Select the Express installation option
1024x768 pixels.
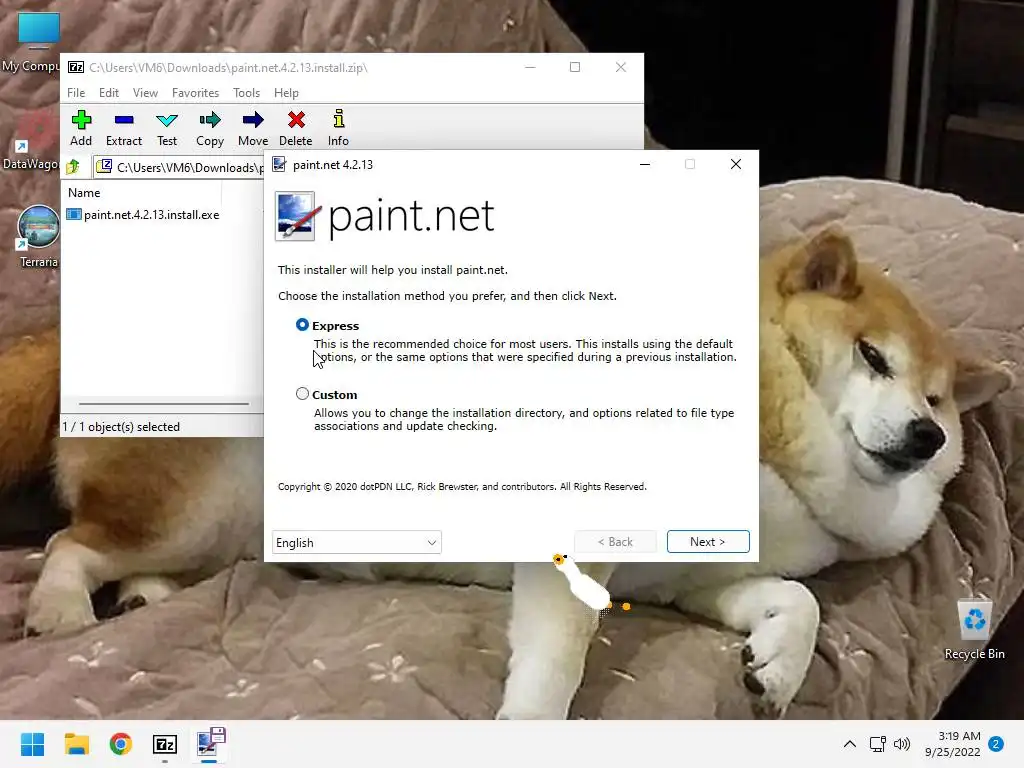pos(302,325)
